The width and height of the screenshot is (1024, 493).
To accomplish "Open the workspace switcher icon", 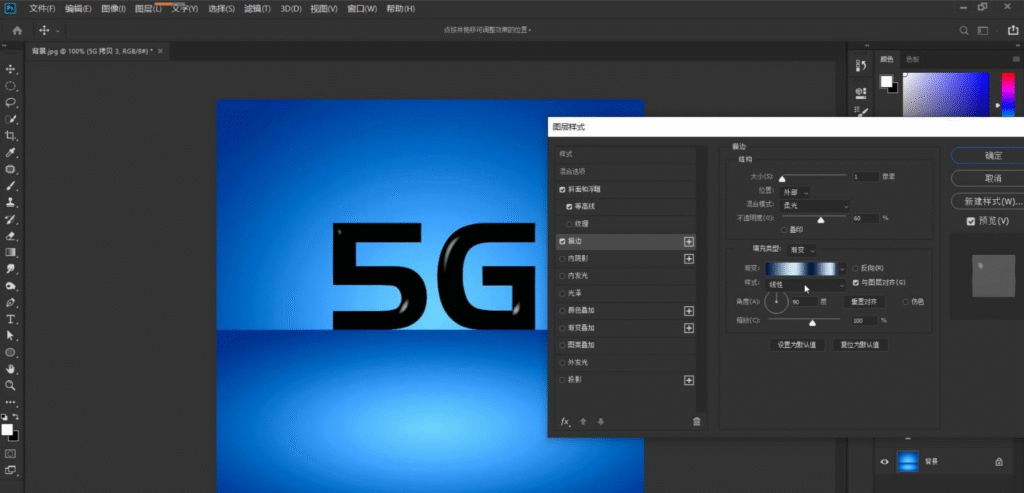I will [983, 31].
